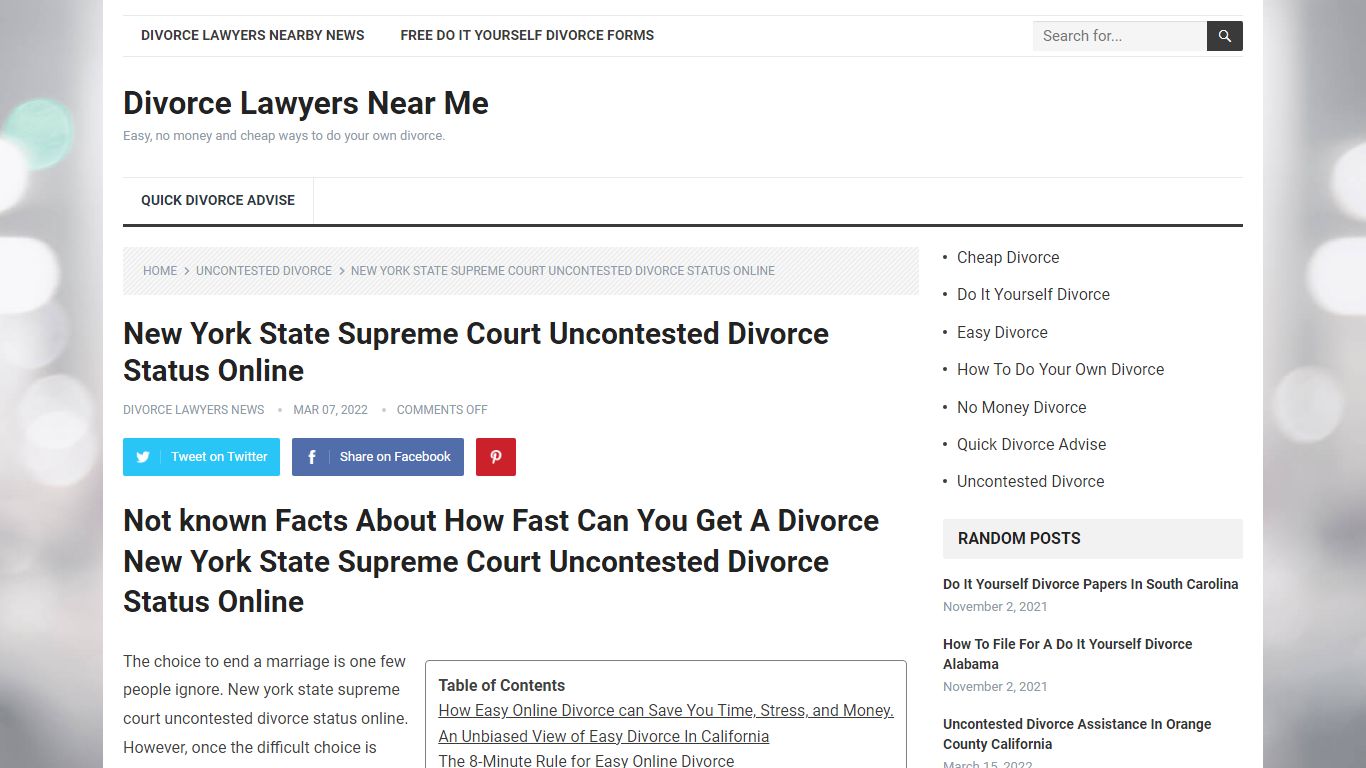Click the current page breadcrumb text

563,271
